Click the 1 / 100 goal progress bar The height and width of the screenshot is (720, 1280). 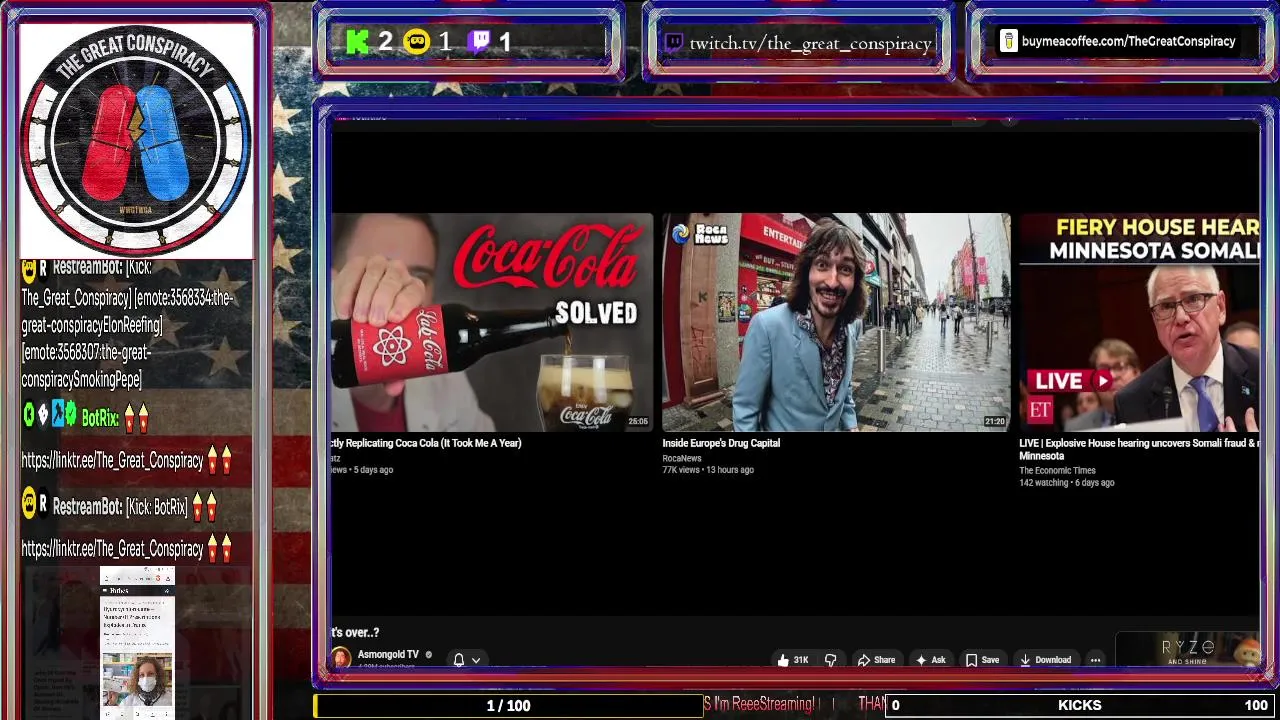click(x=508, y=705)
